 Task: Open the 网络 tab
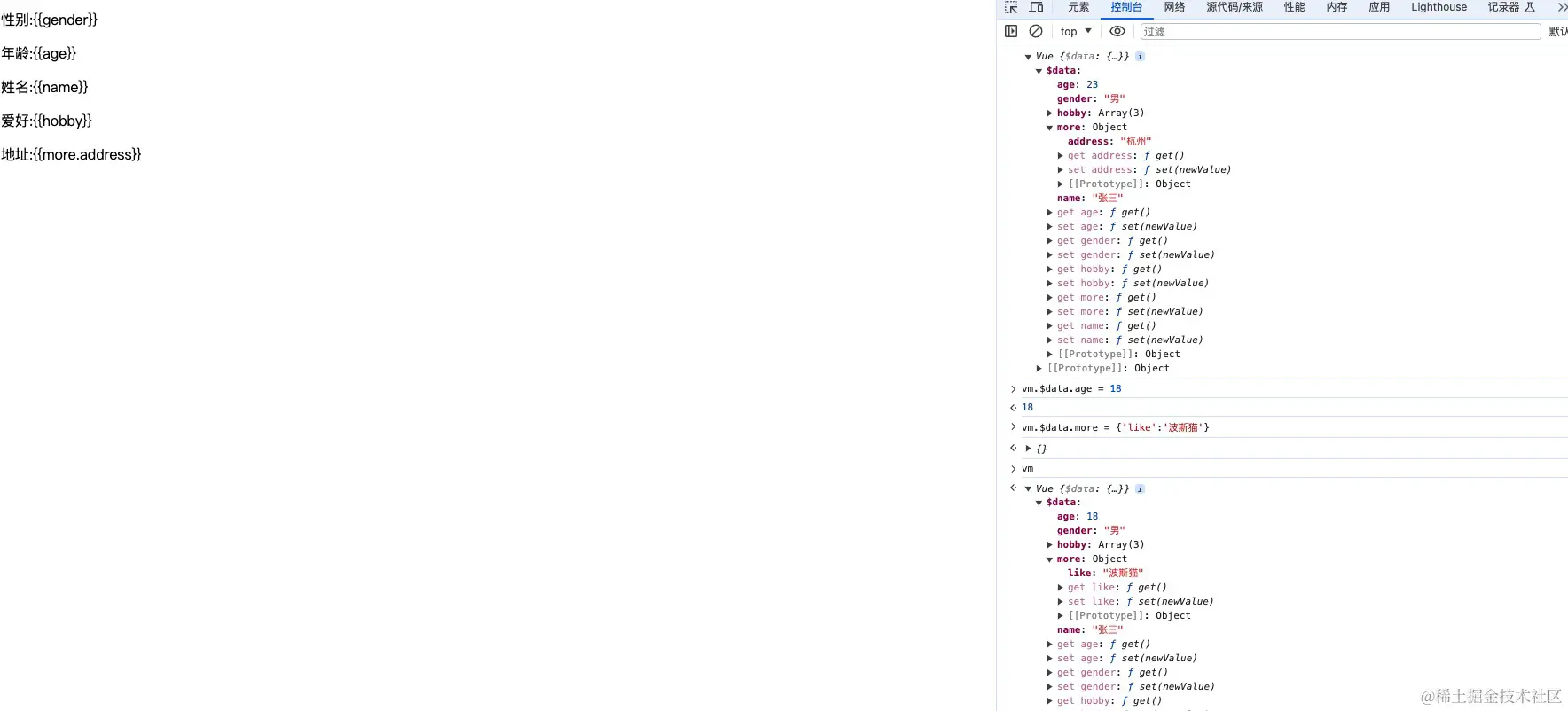pyautogui.click(x=1175, y=7)
